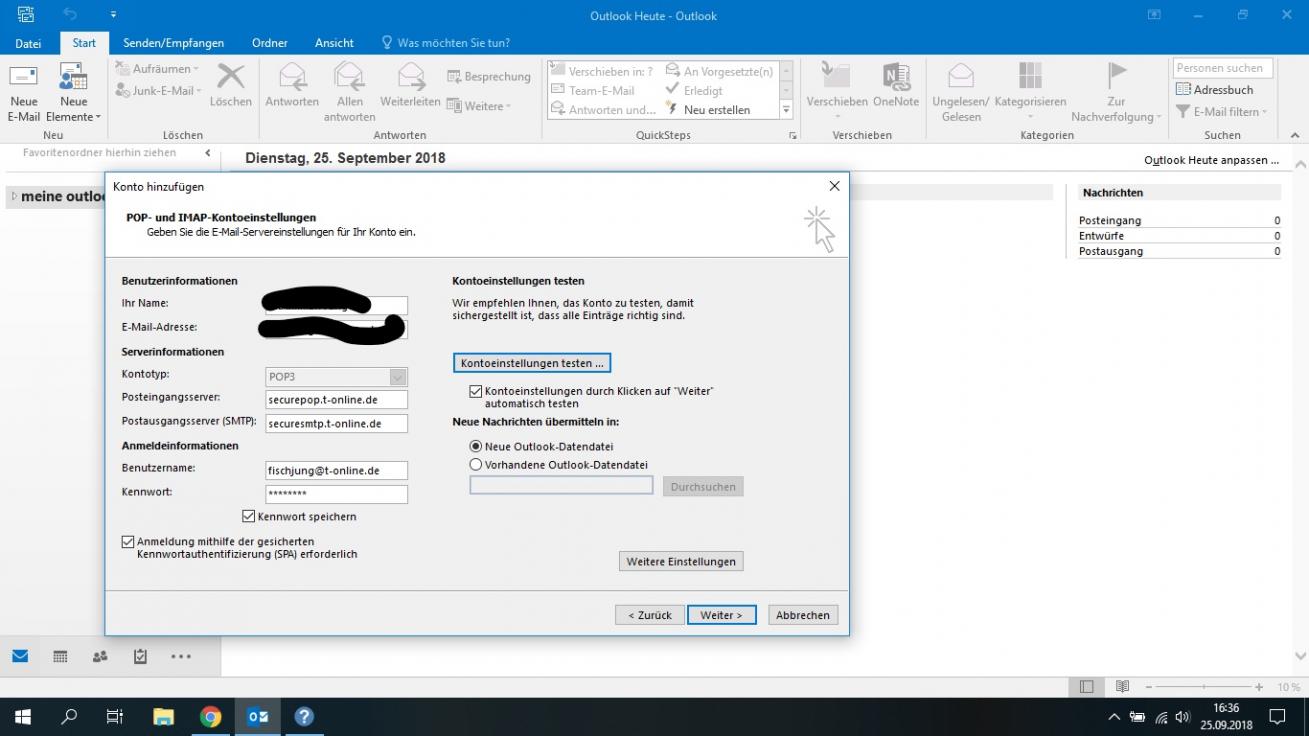Open File Explorer from taskbar
The image size is (1309, 736).
[x=163, y=716]
